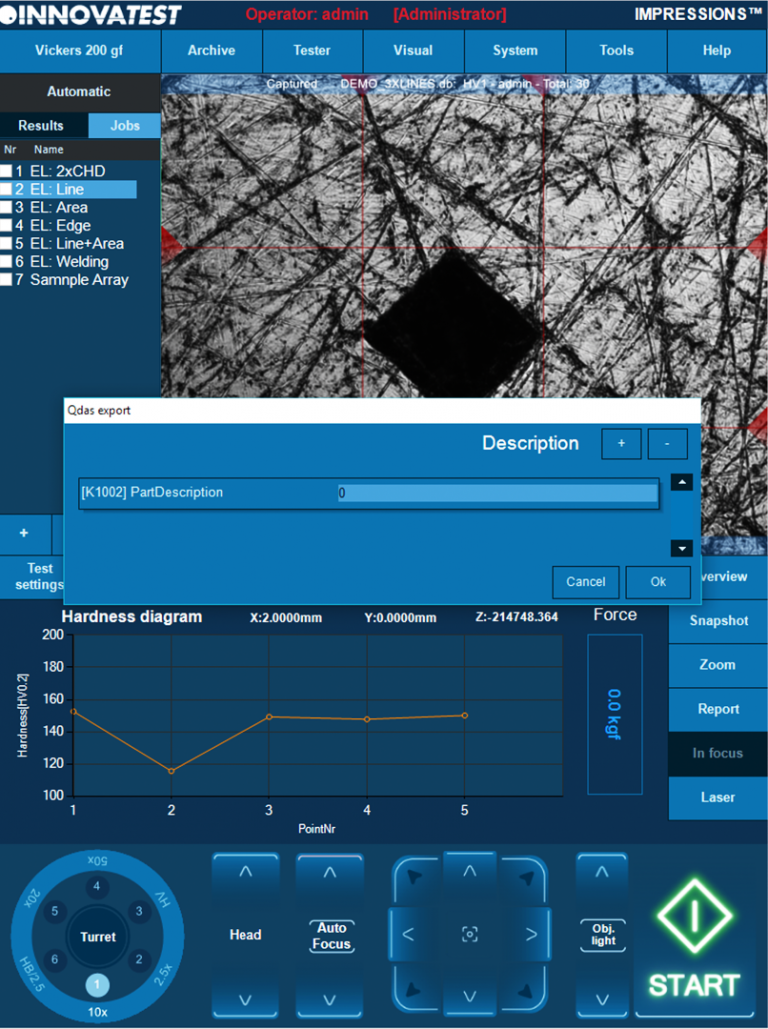
Task: Click the Automatic mode button
Action: (79, 92)
